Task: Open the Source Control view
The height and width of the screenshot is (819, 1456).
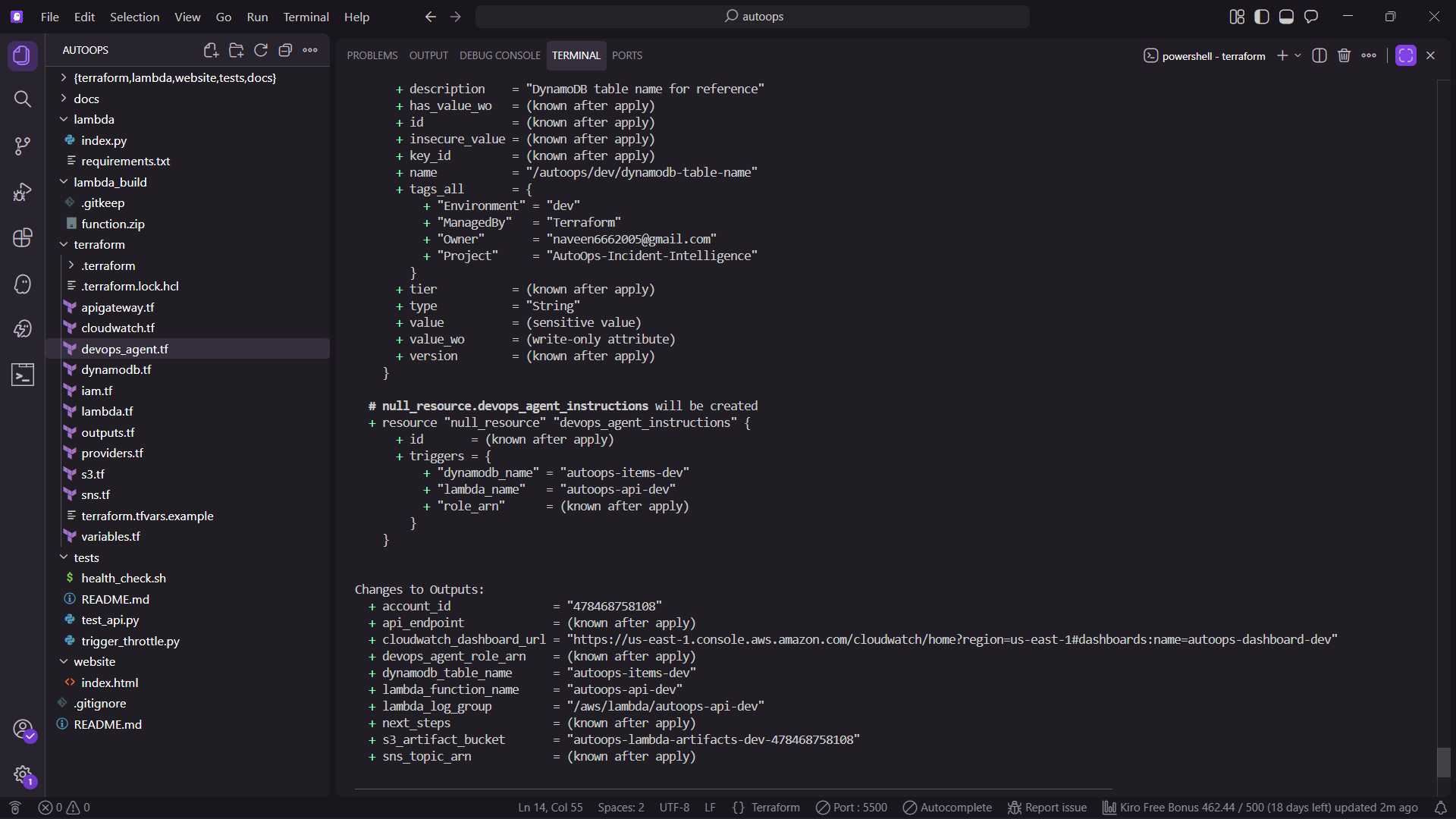Action: [x=22, y=146]
